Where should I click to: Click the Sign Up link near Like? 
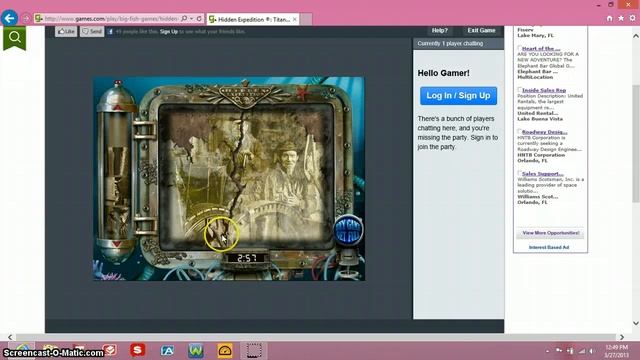(169, 31)
